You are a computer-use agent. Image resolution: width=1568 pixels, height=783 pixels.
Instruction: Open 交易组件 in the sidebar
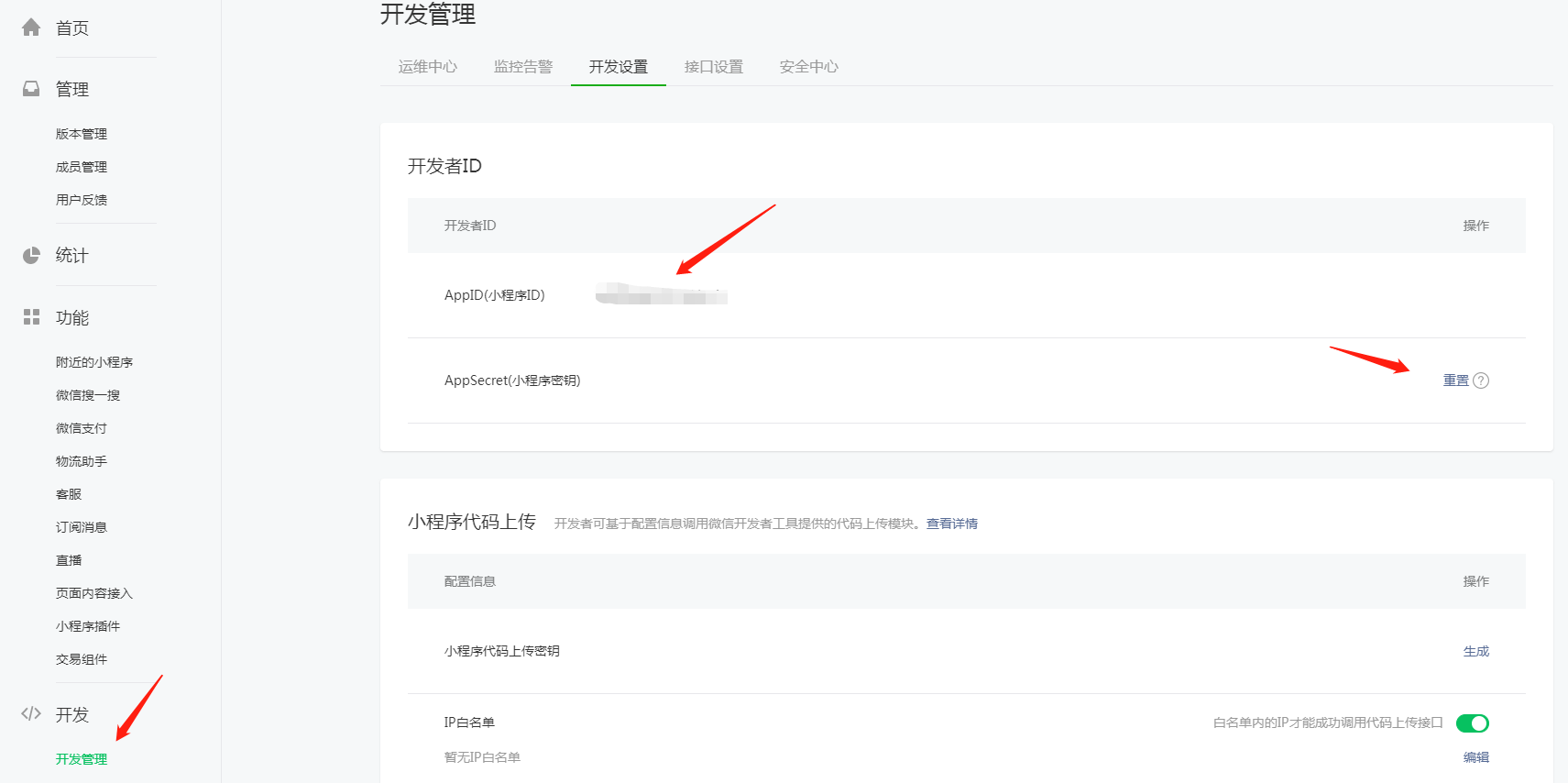[82, 659]
